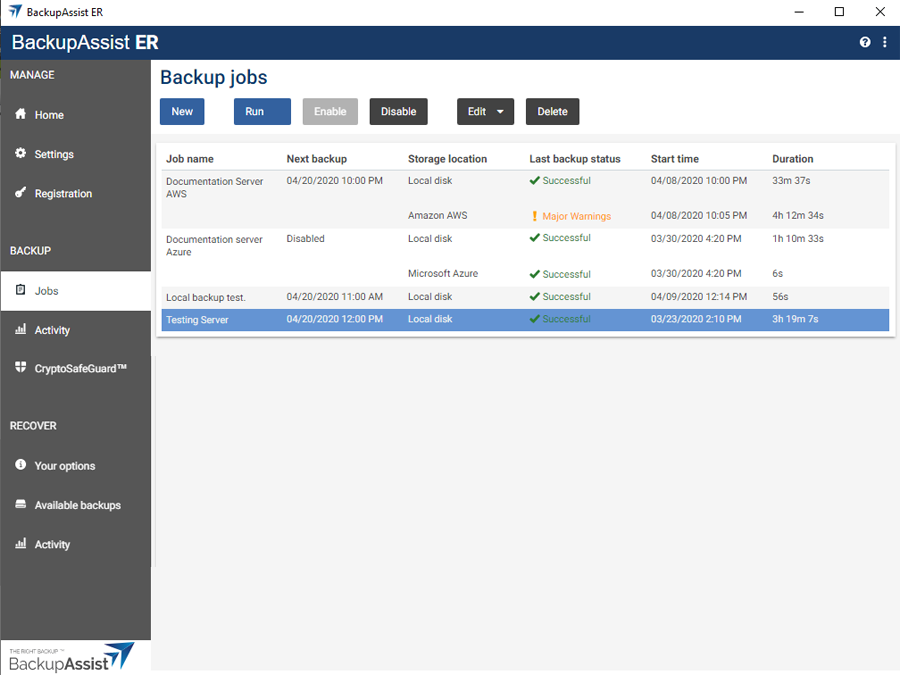The height and width of the screenshot is (675, 900).
Task: Disable the selected backup job
Action: (398, 111)
